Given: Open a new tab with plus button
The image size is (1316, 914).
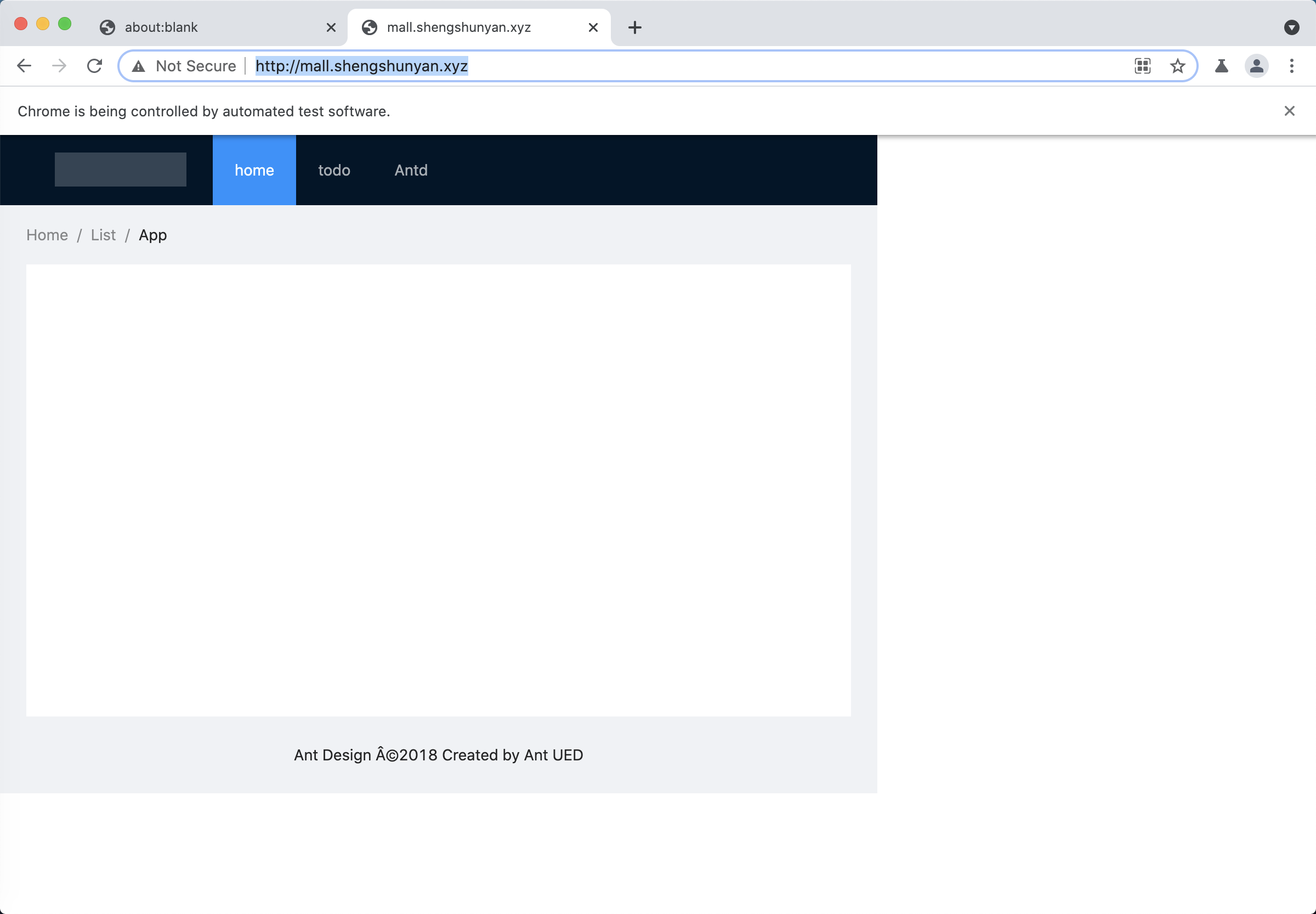Looking at the screenshot, I should coord(634,27).
